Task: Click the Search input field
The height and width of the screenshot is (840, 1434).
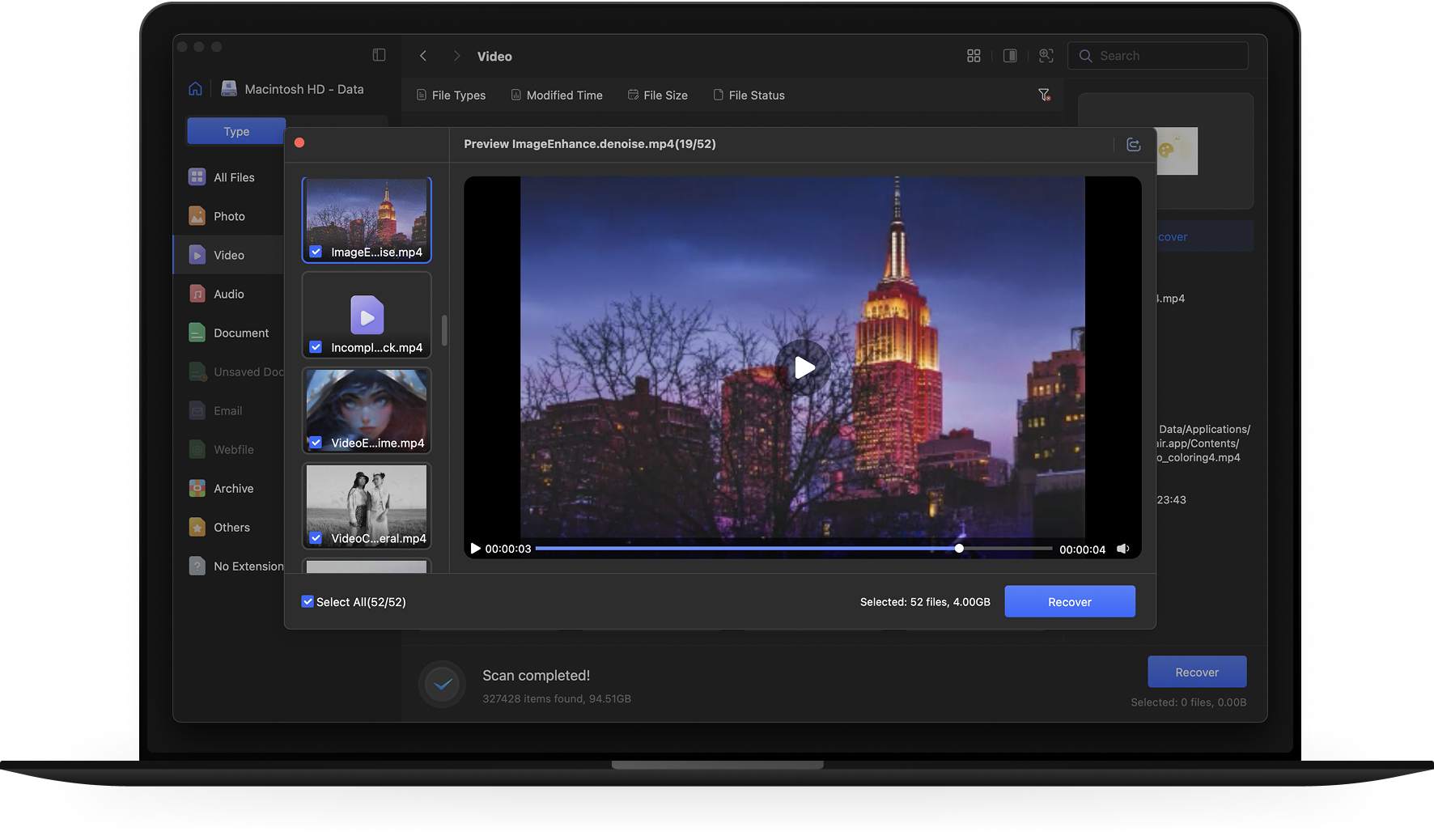Action: [x=1158, y=56]
